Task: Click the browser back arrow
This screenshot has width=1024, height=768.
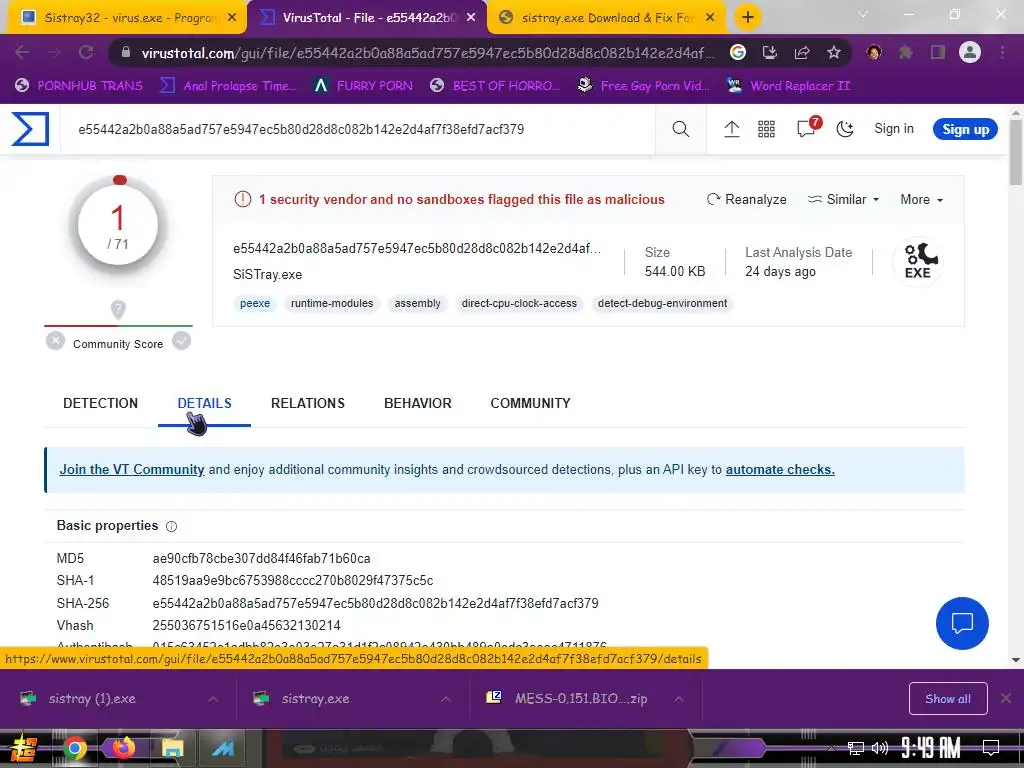Action: point(22,52)
